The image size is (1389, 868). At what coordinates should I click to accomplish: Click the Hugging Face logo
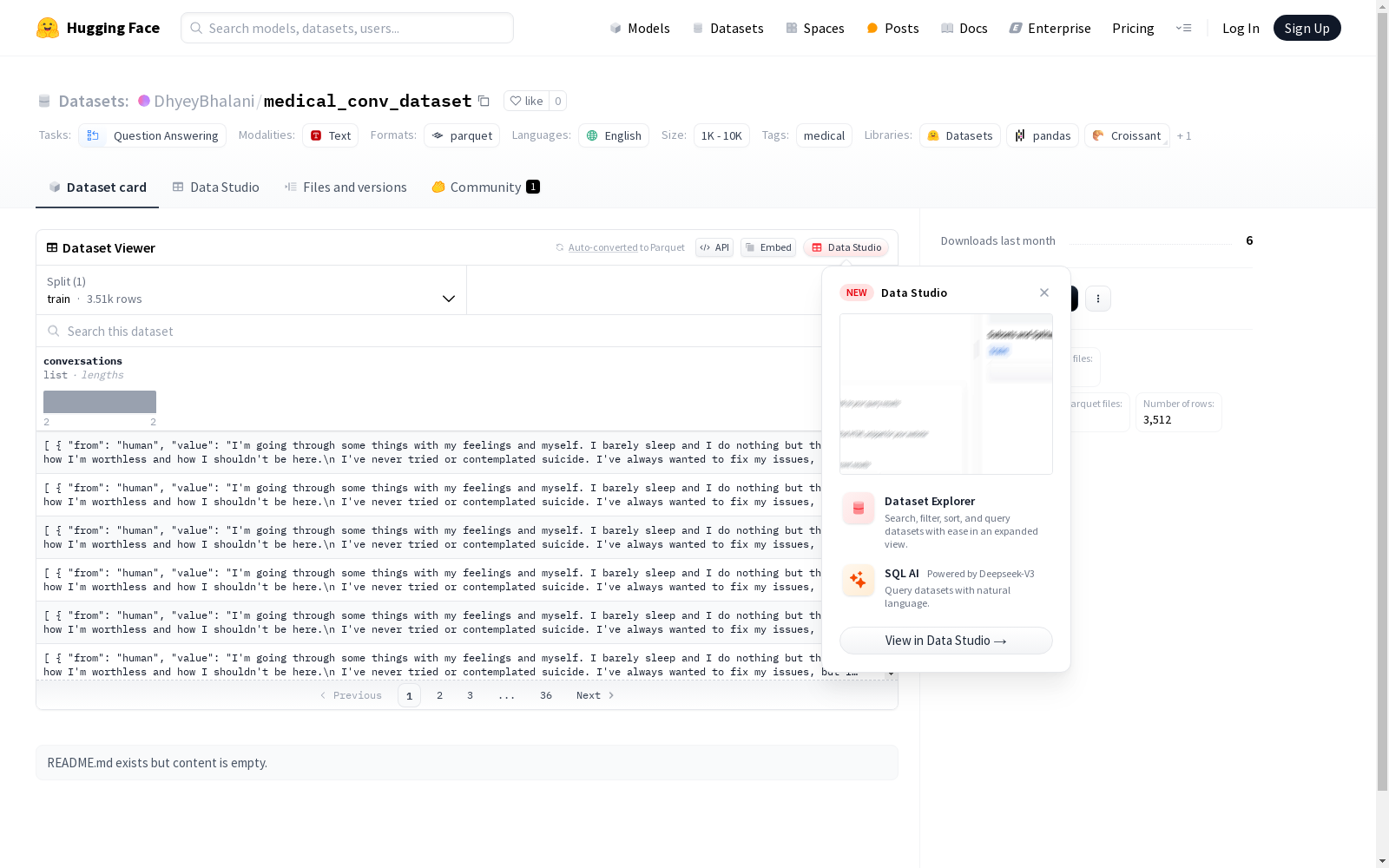pos(98,28)
